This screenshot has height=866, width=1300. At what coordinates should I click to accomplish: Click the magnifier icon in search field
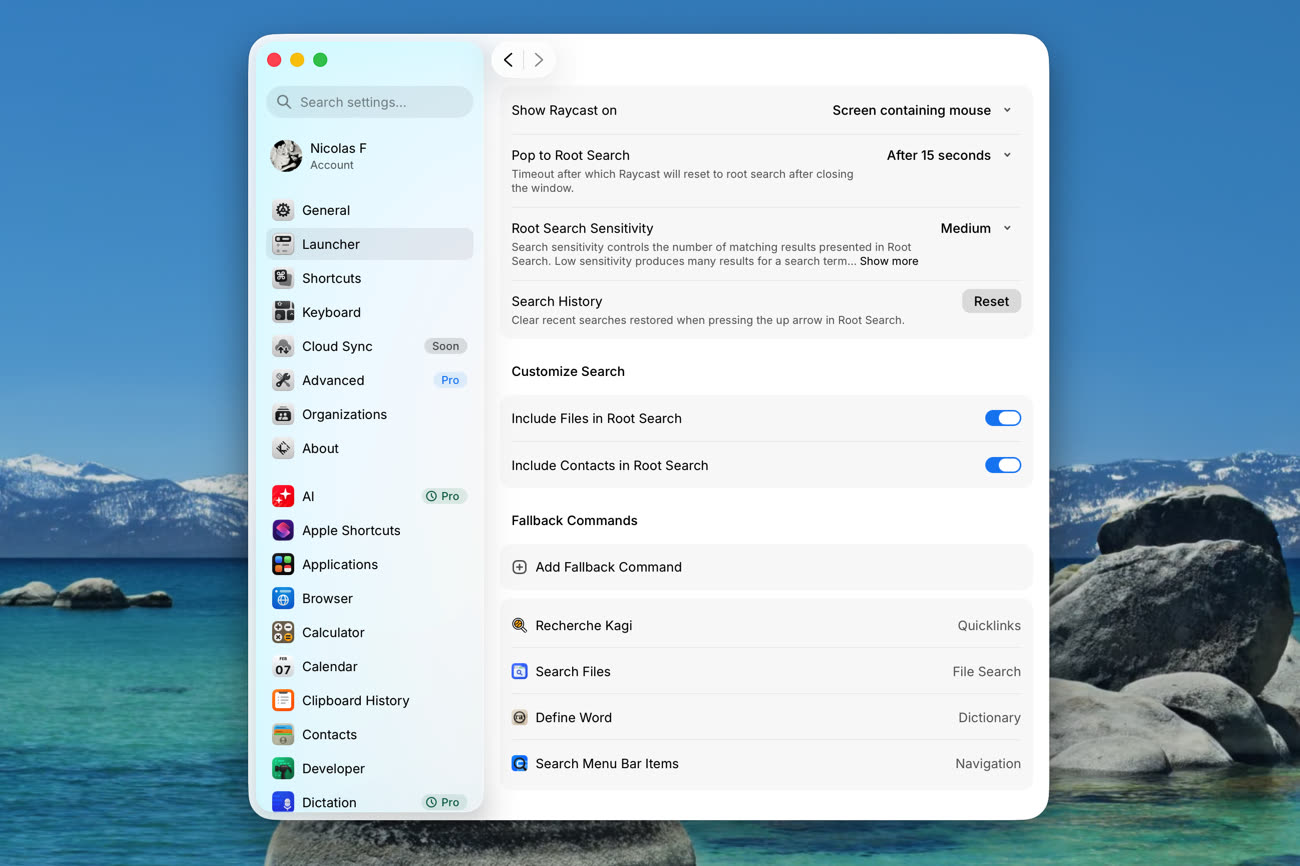point(284,102)
